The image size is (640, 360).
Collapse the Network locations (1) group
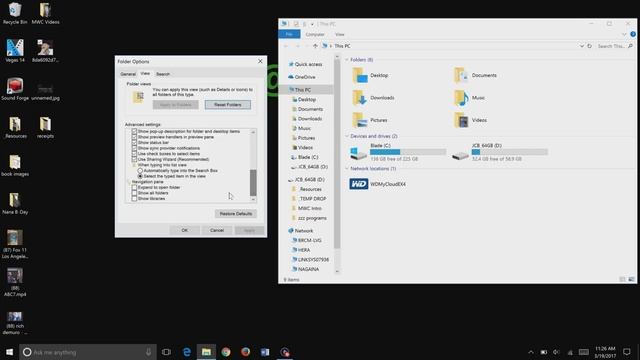click(x=347, y=169)
